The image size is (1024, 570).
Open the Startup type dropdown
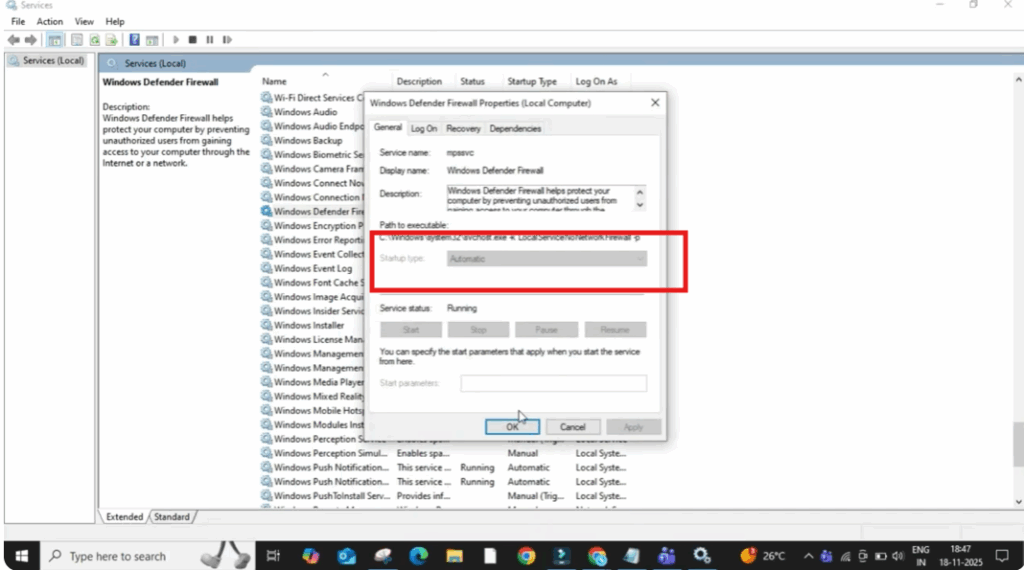(547, 259)
